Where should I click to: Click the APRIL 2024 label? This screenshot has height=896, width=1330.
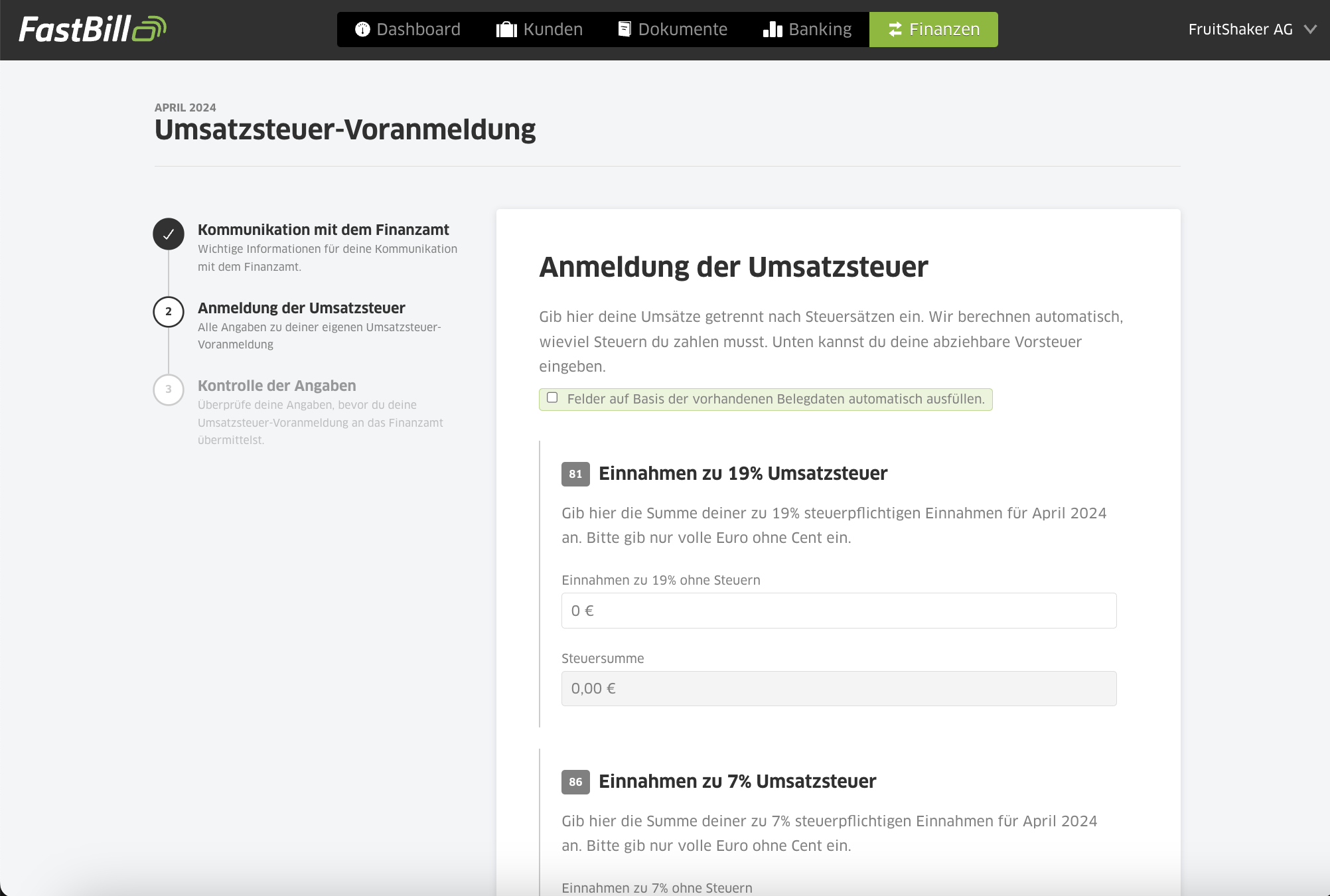tap(185, 108)
